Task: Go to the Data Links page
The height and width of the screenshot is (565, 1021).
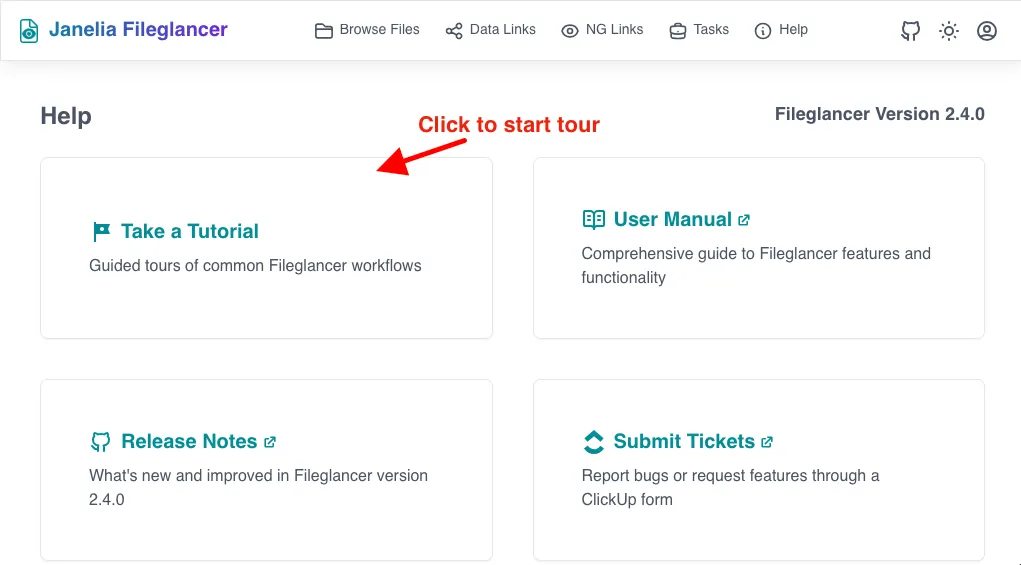Action: coord(490,30)
